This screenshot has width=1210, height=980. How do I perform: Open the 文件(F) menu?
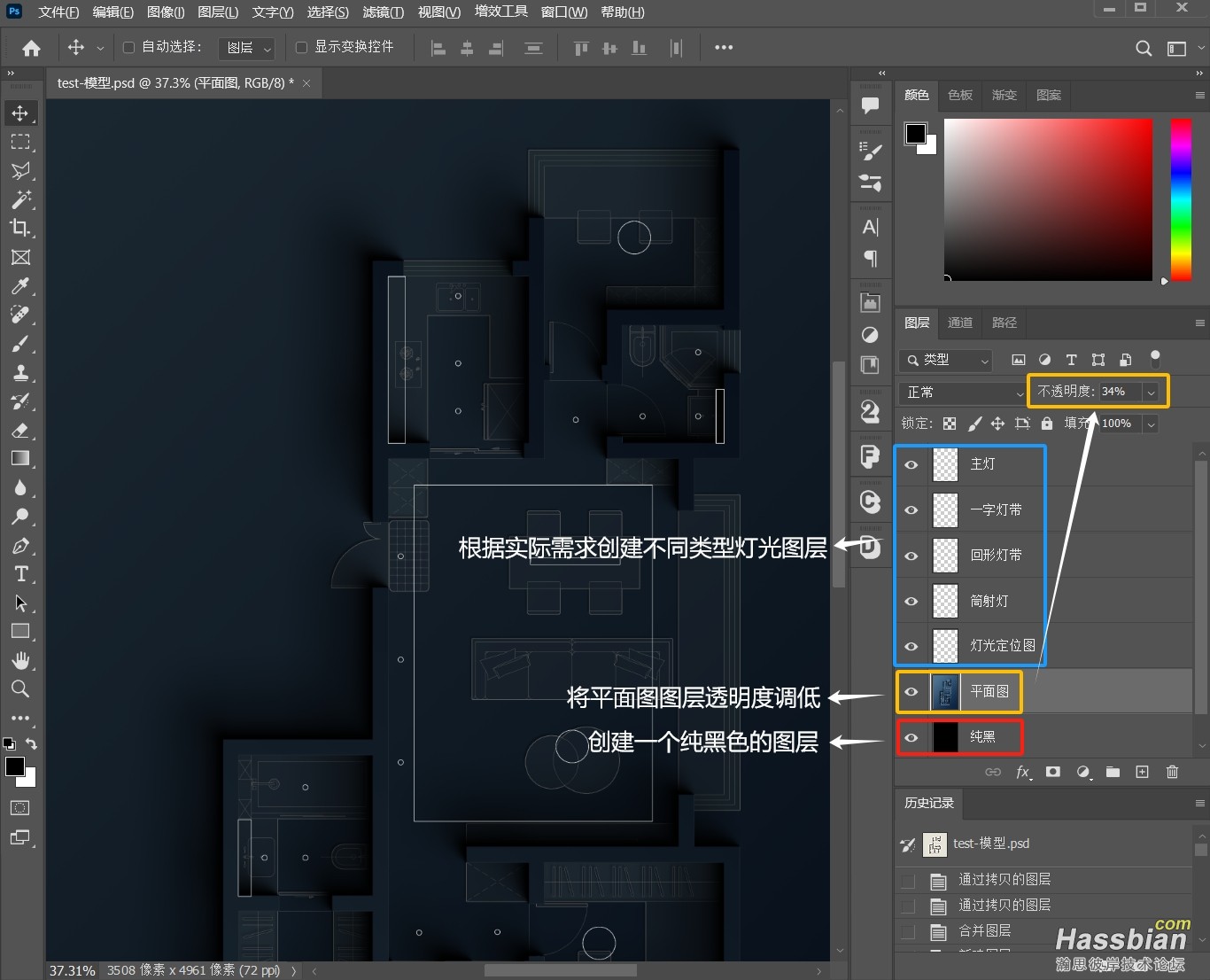click(x=58, y=12)
